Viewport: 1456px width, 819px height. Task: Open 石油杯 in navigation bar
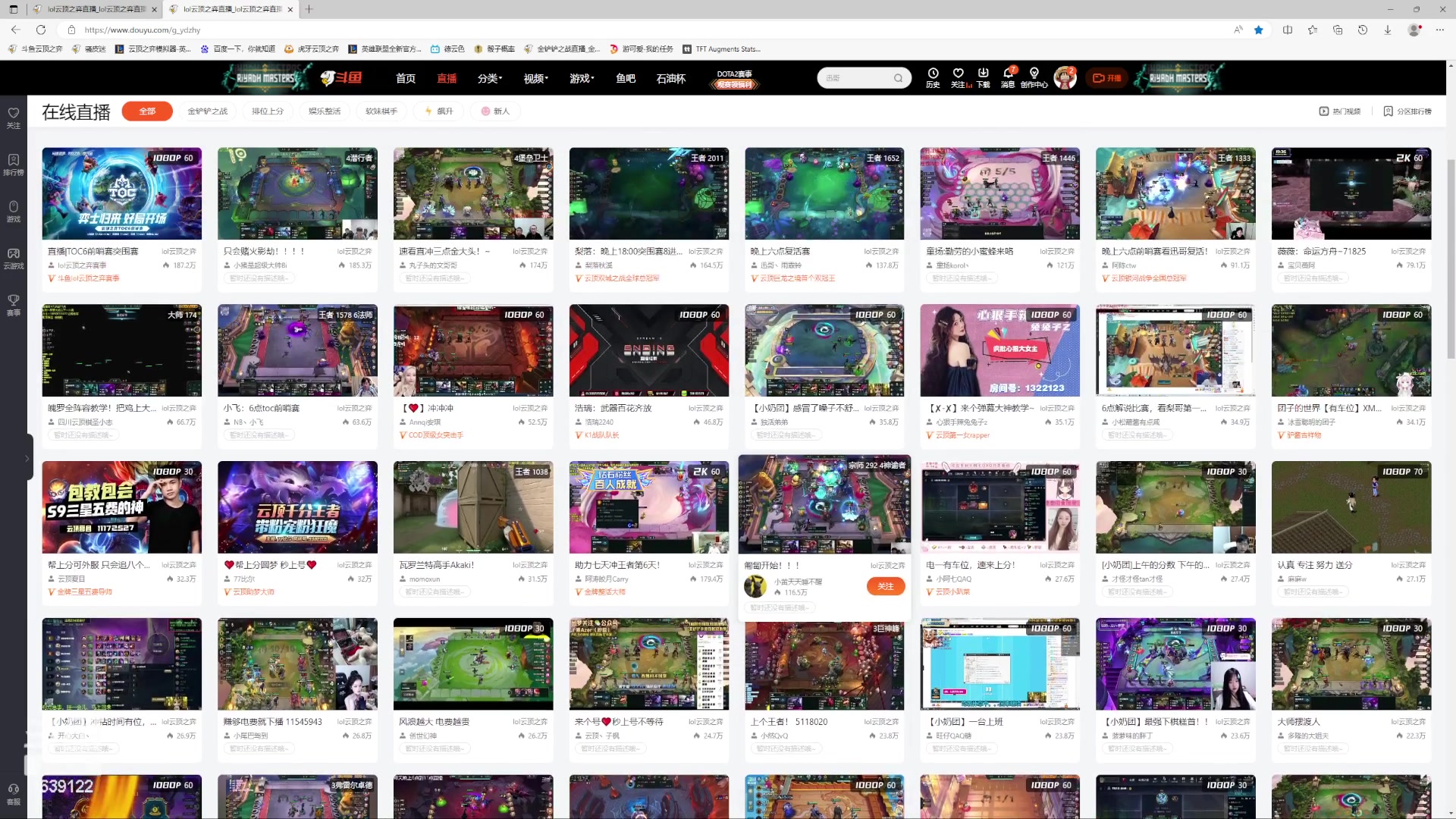[x=670, y=78]
